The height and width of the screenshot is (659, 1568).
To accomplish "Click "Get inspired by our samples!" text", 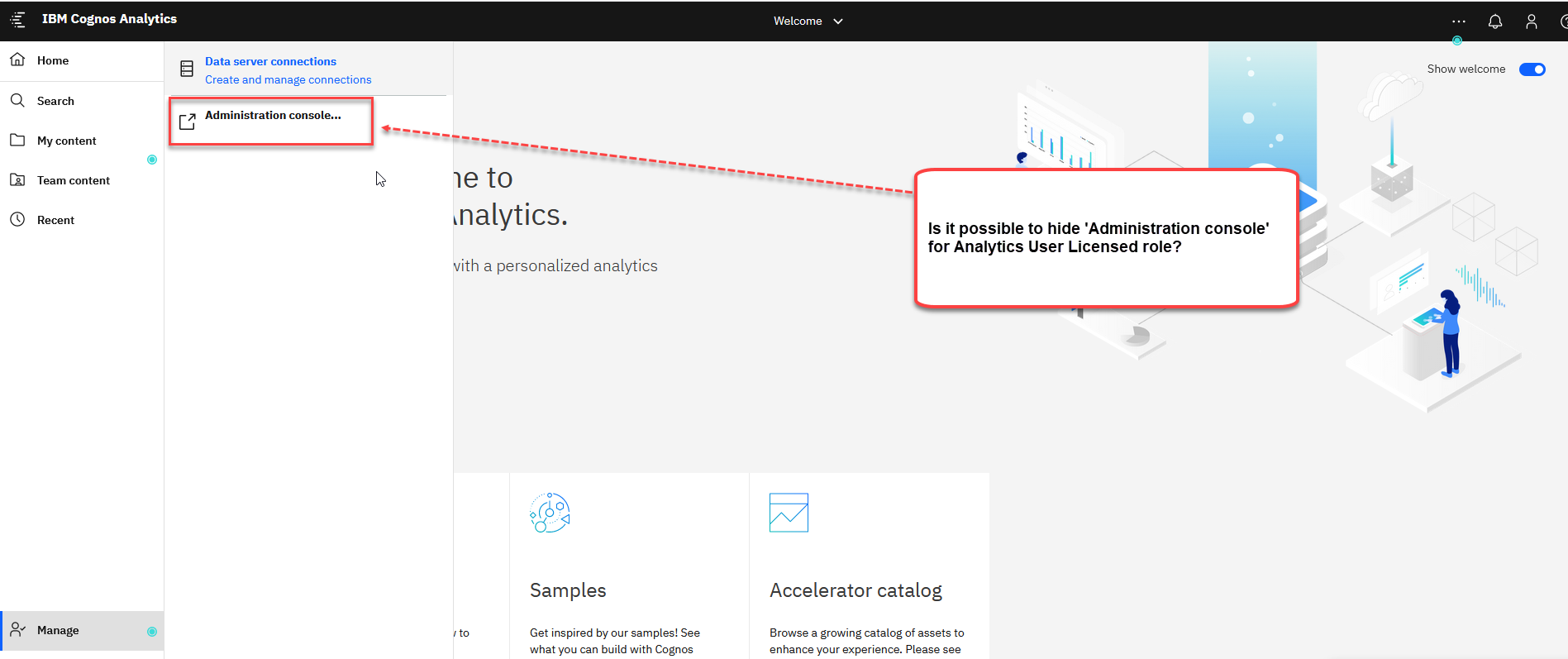I will pos(603,633).
